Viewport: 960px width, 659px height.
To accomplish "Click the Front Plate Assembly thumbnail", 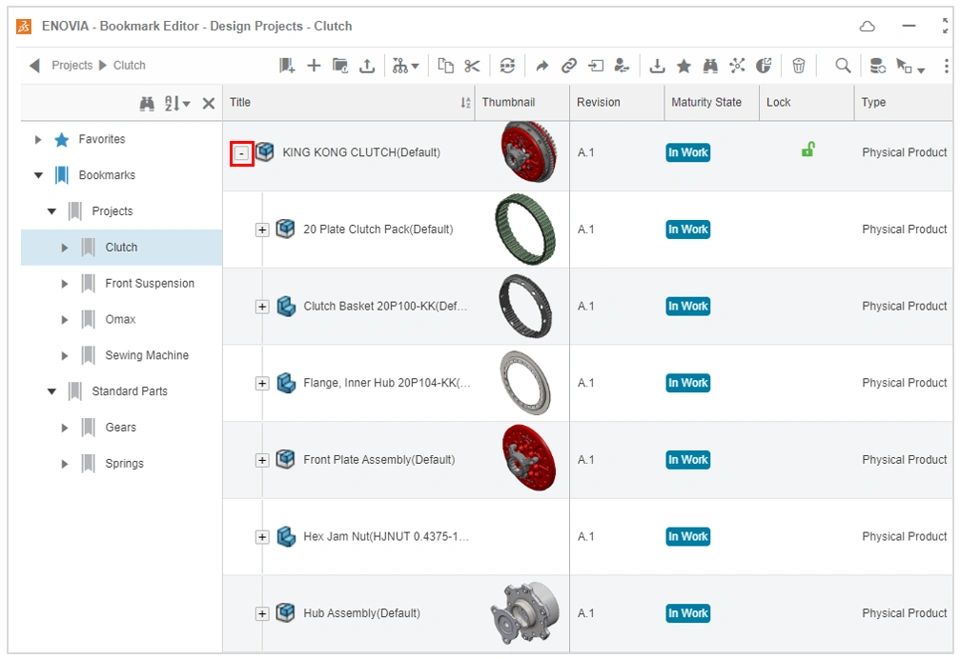I will tap(528, 458).
